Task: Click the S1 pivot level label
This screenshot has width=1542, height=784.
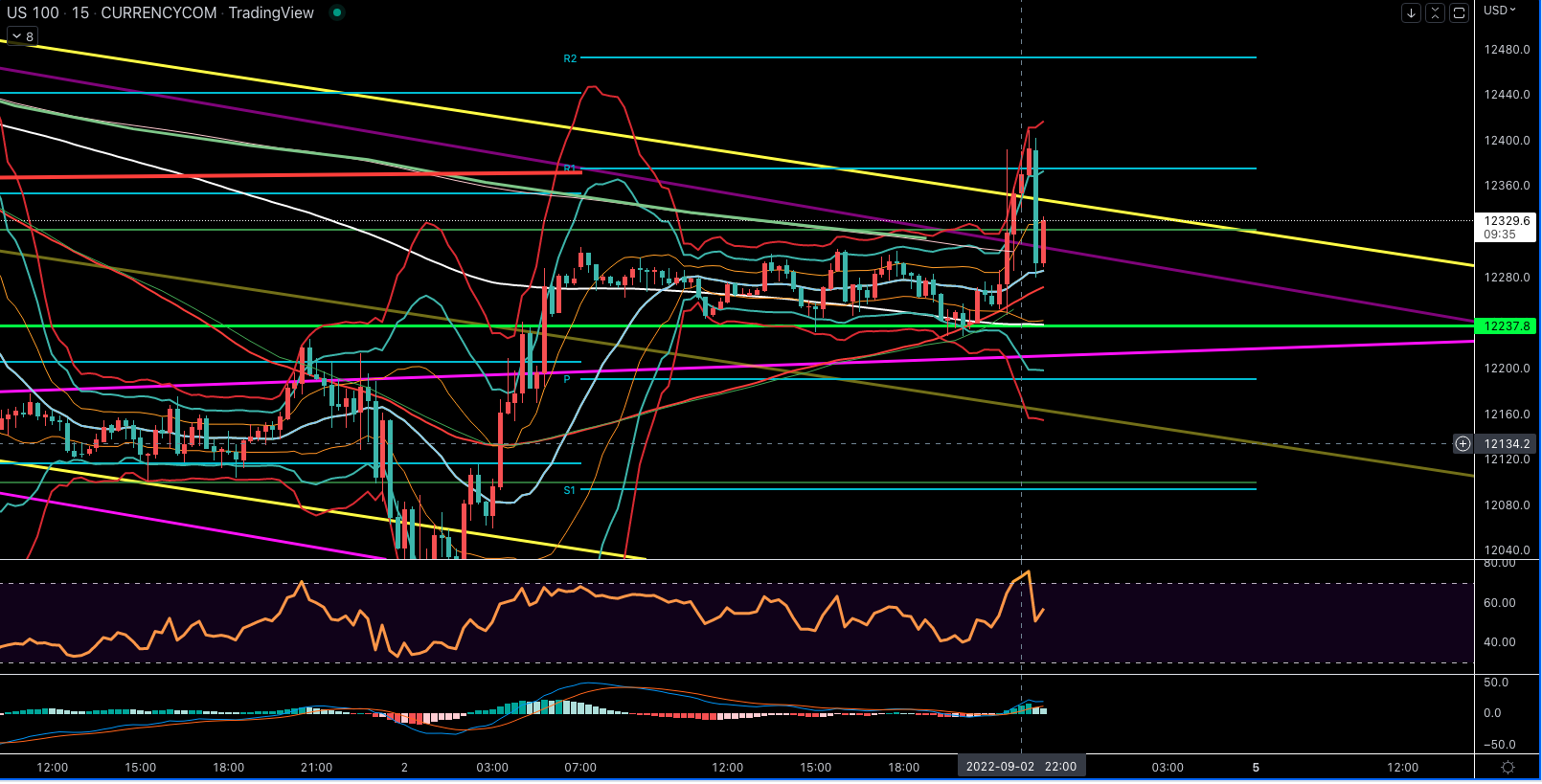Action: coord(569,490)
